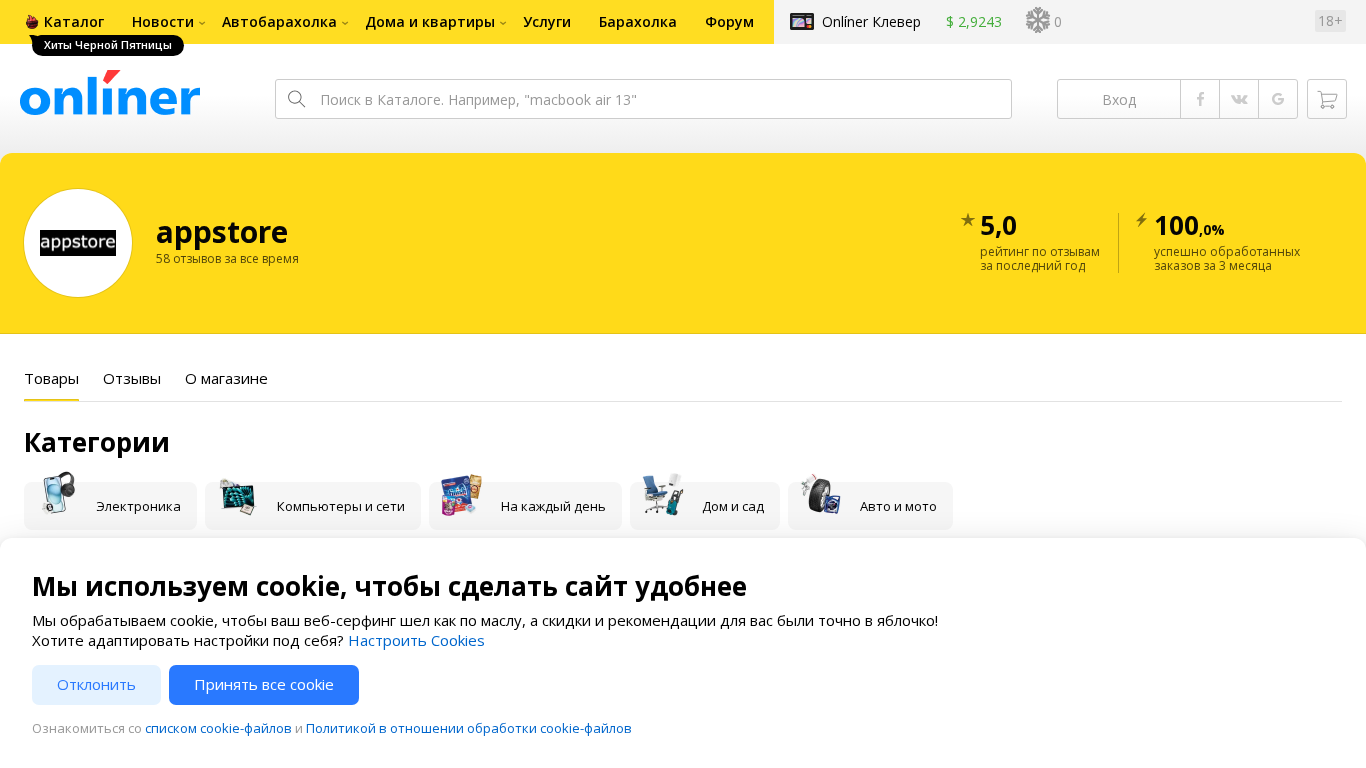Click the Электроника phone and headphones icon

tap(58, 494)
